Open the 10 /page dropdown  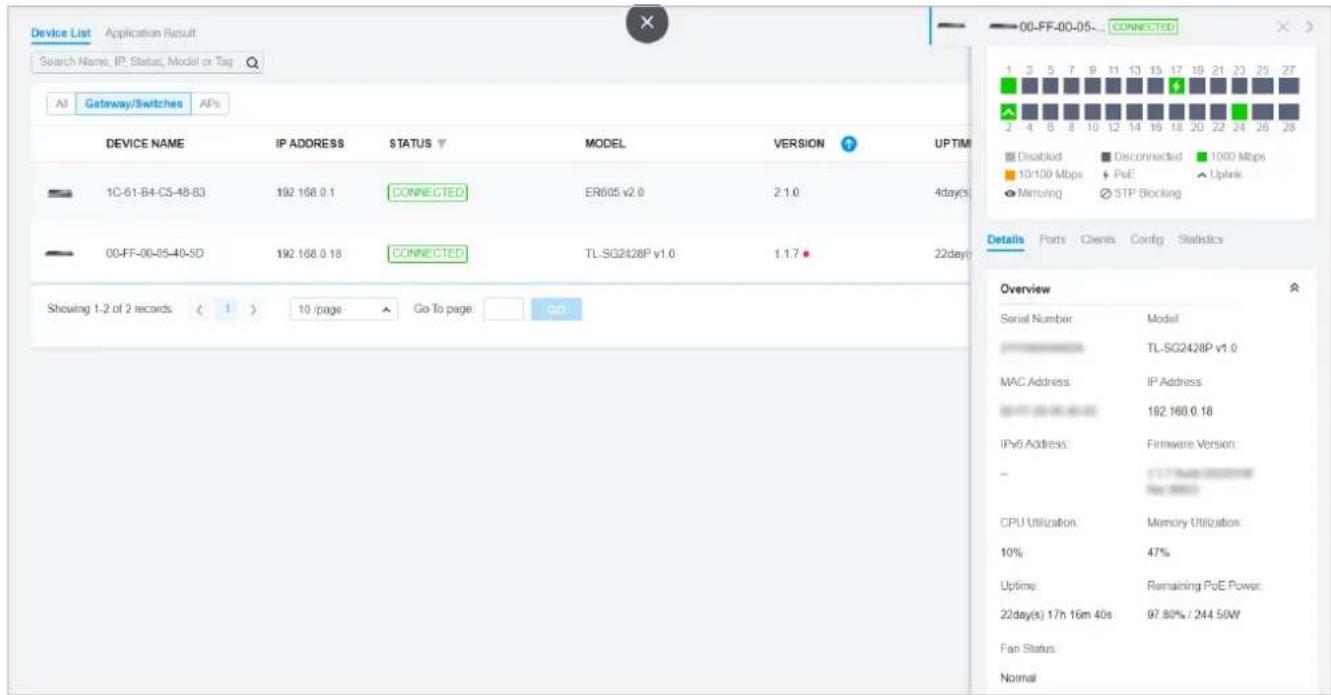[345, 310]
